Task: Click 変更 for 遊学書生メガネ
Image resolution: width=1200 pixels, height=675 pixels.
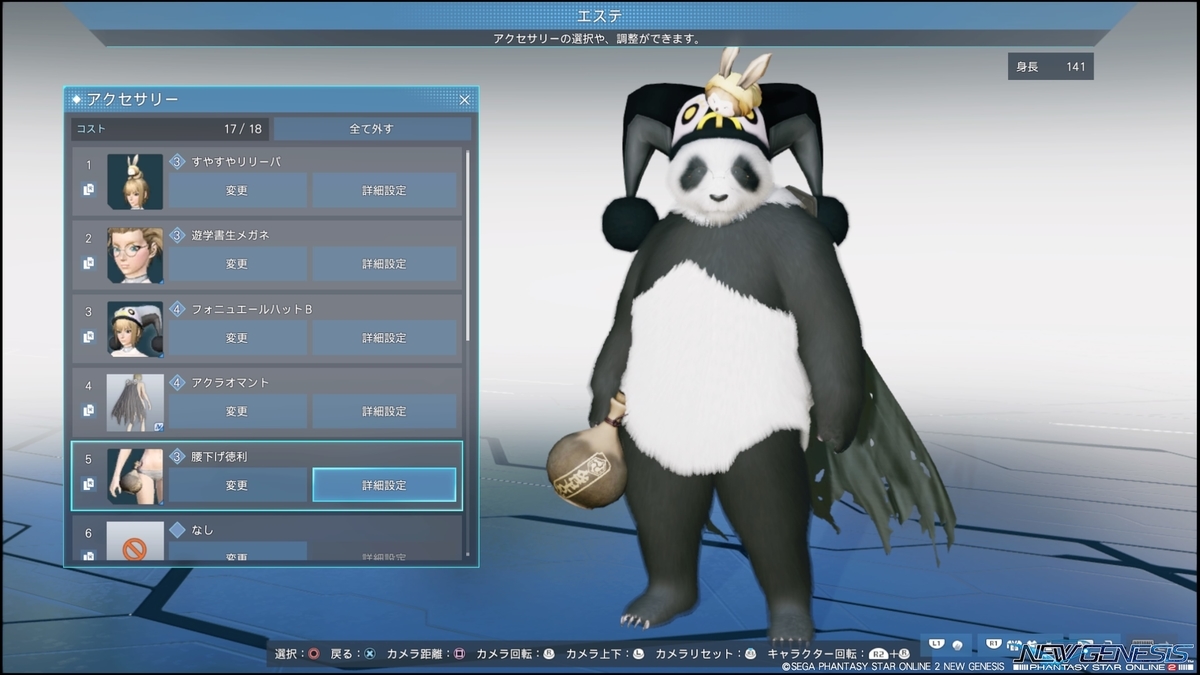Action: click(x=237, y=264)
